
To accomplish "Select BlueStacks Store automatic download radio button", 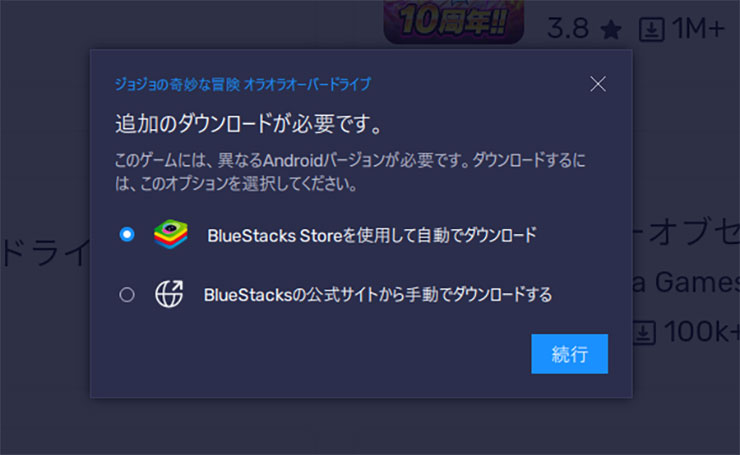I will coord(126,234).
